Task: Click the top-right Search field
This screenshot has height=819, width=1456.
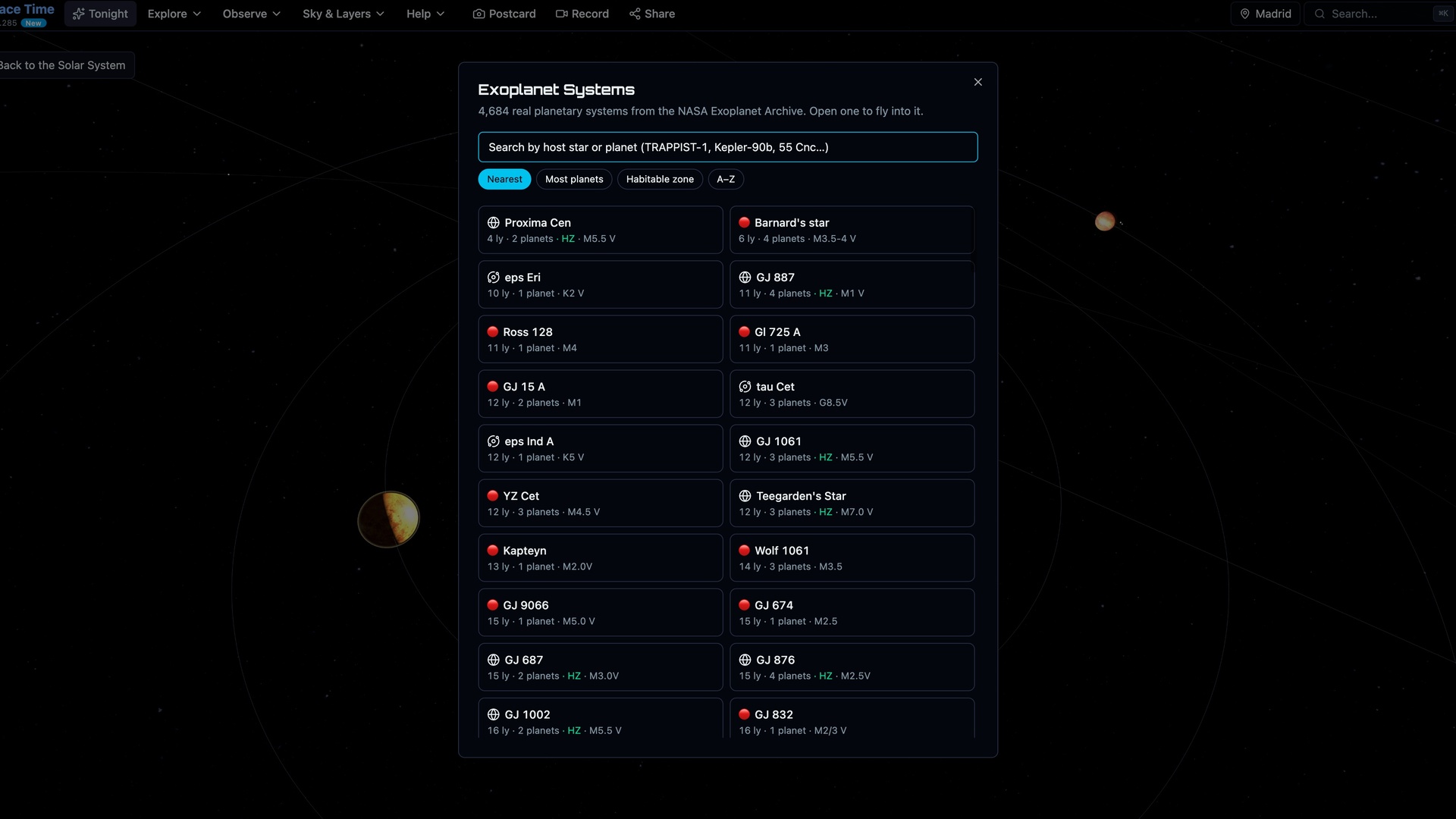Action: click(1379, 14)
